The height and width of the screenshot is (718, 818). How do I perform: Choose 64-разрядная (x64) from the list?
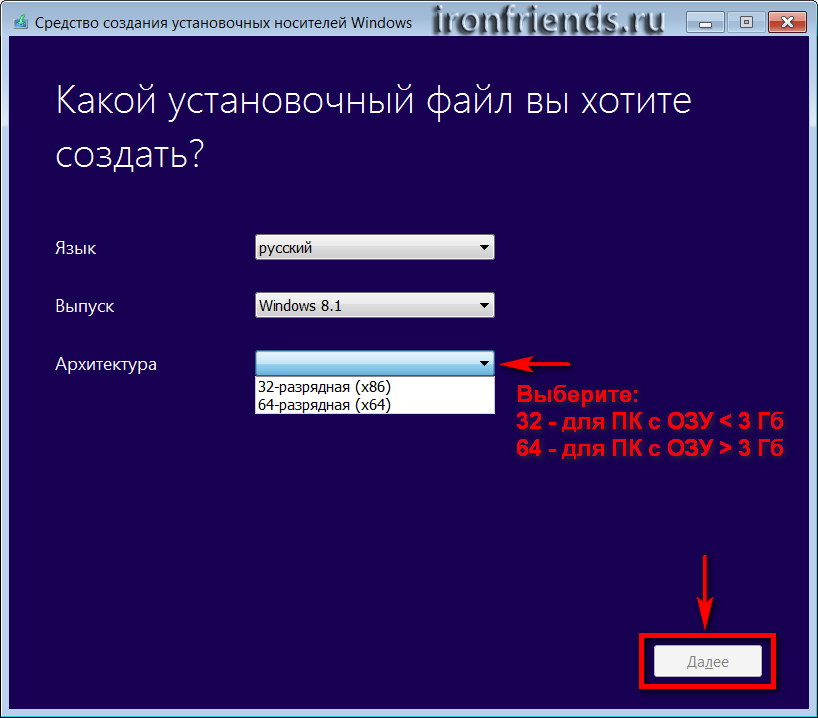pos(324,404)
